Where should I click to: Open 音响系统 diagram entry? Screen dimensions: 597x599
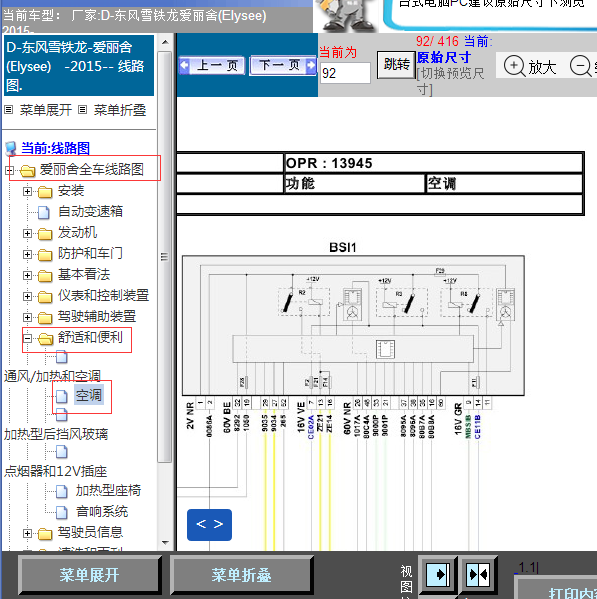click(102, 512)
